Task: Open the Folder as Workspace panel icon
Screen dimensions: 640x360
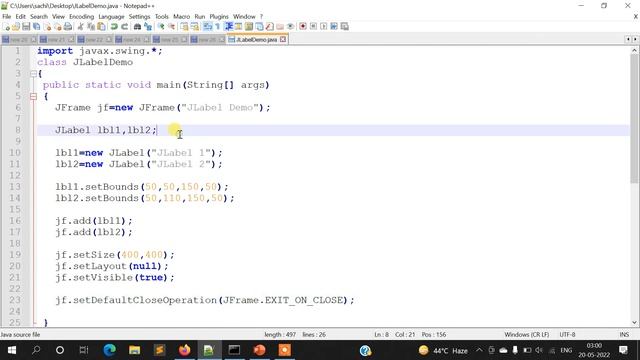Action: 280,27
